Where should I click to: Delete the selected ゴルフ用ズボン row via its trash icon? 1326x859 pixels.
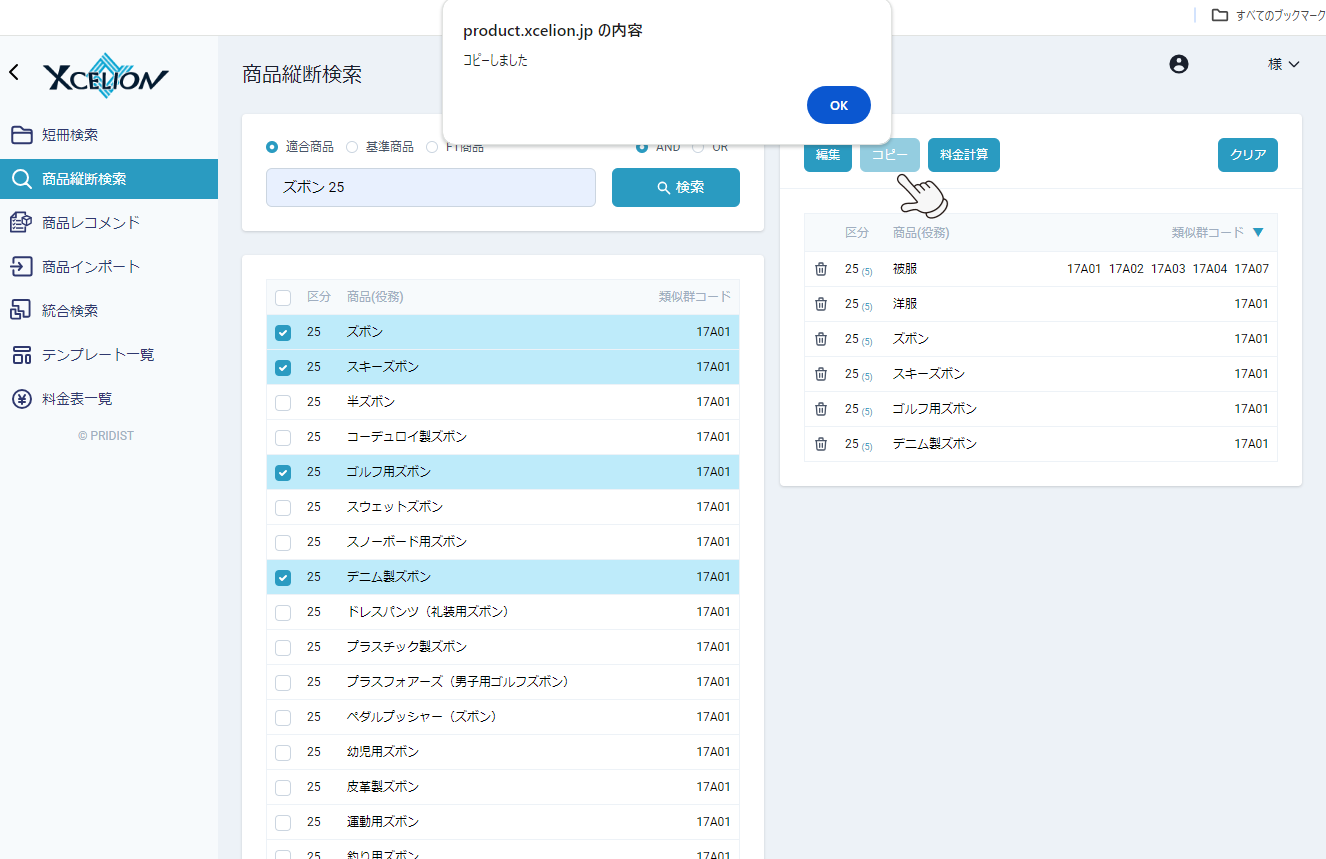point(821,409)
